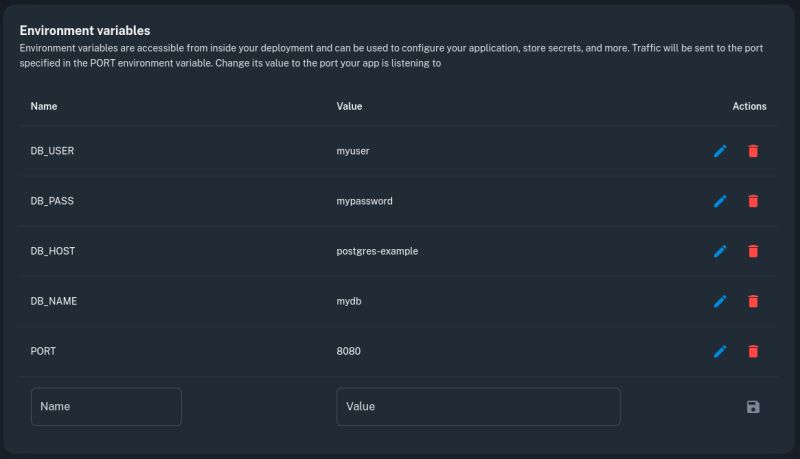Viewport: 800px width, 459px height.
Task: Remove the DB_HOST variable
Action: point(753,251)
